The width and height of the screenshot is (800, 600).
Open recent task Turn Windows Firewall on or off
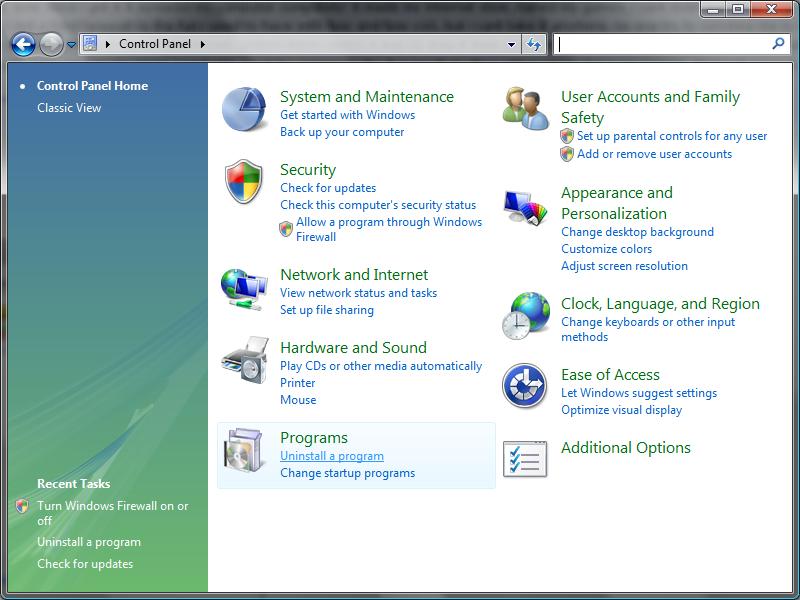point(113,513)
